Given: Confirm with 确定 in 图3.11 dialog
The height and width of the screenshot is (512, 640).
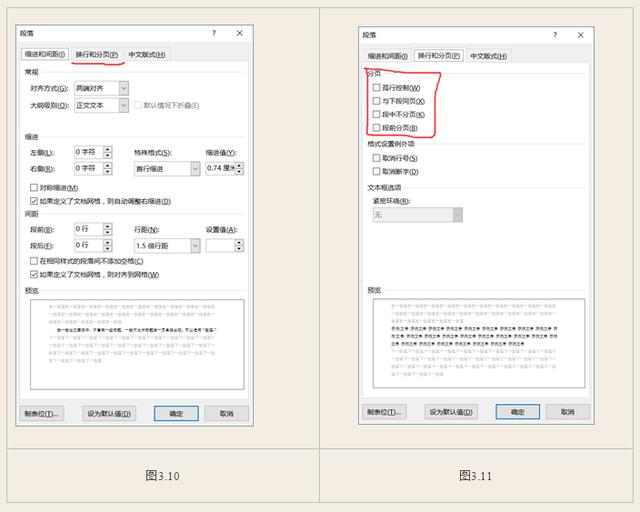Looking at the screenshot, I should 518,412.
